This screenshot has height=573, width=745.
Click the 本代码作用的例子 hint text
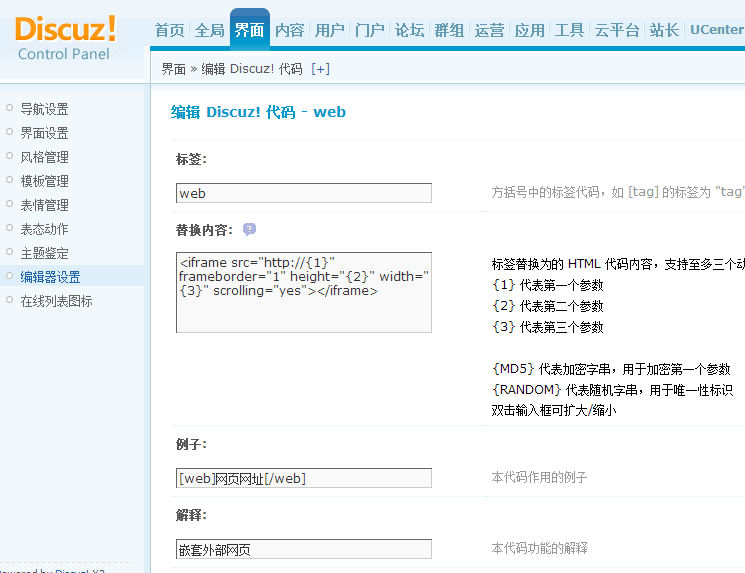pos(539,477)
